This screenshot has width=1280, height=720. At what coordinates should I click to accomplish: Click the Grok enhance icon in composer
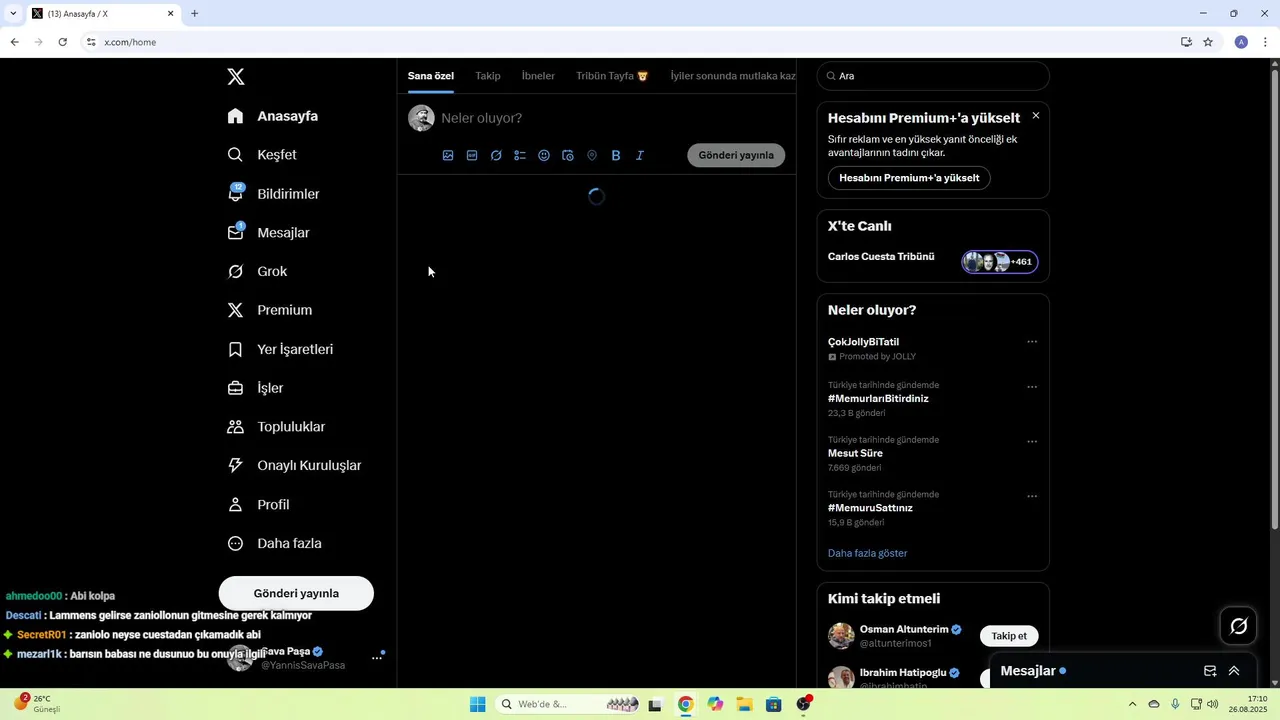click(x=496, y=156)
